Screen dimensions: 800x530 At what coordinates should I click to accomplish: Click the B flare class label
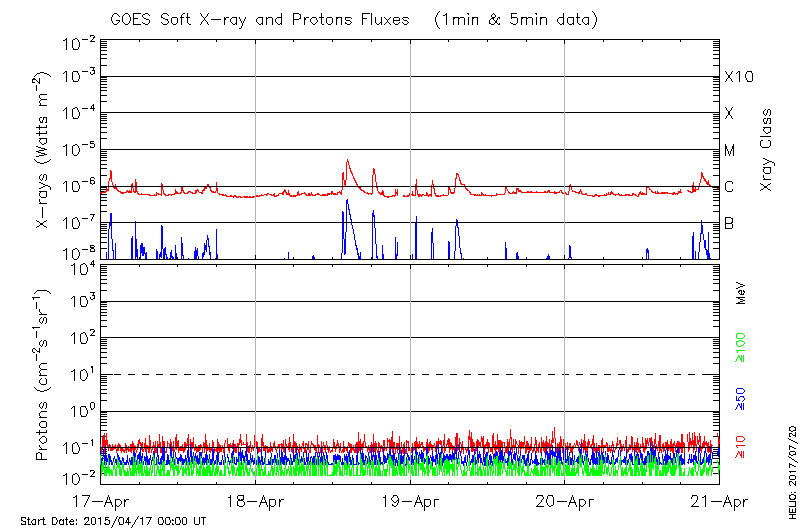(729, 223)
